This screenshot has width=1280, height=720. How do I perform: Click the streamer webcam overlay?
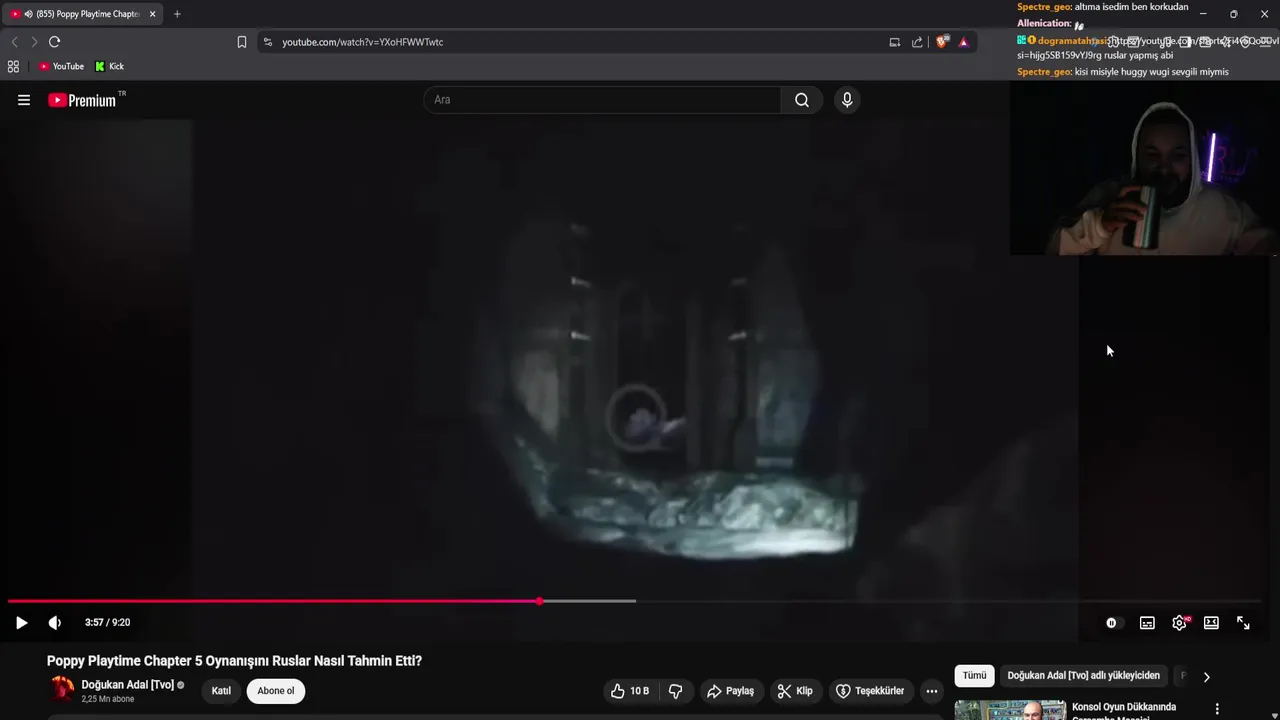pyautogui.click(x=1144, y=168)
